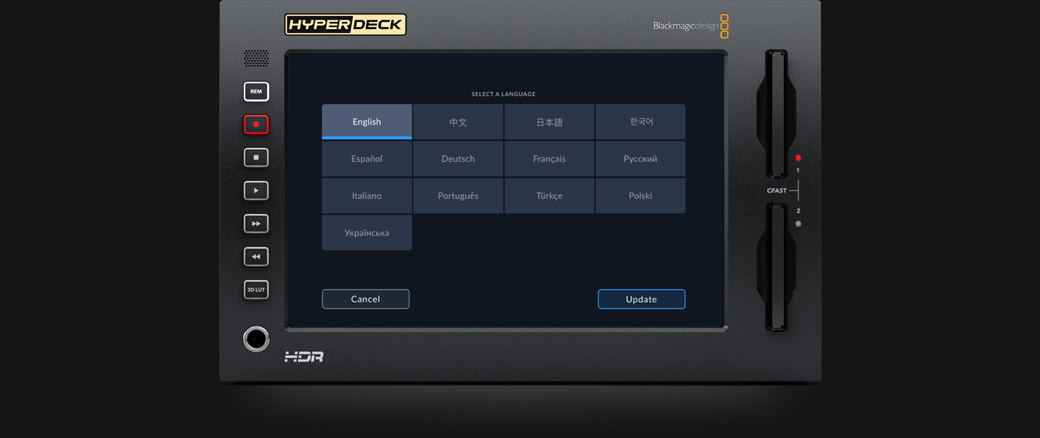The width and height of the screenshot is (1040, 438).
Task: Select the 日本語 language option
Action: point(549,122)
